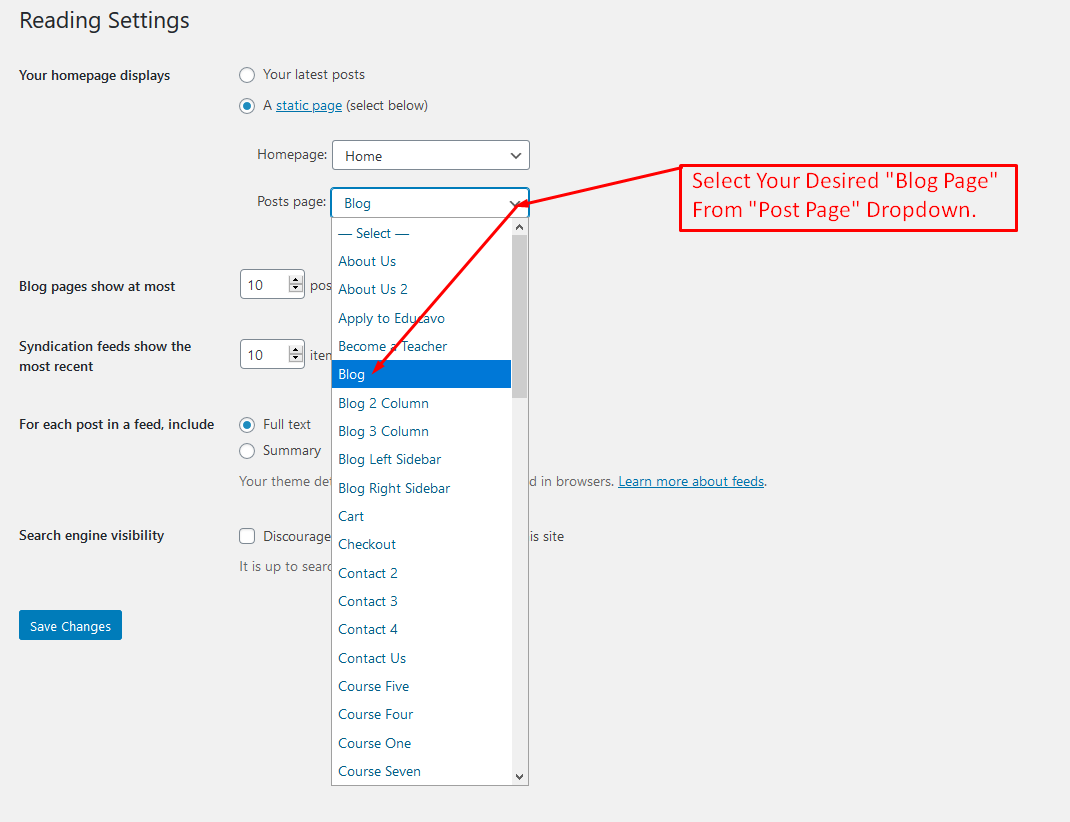Click scroll down arrow in dropdown list
The height and width of the screenshot is (822, 1070).
point(519,776)
